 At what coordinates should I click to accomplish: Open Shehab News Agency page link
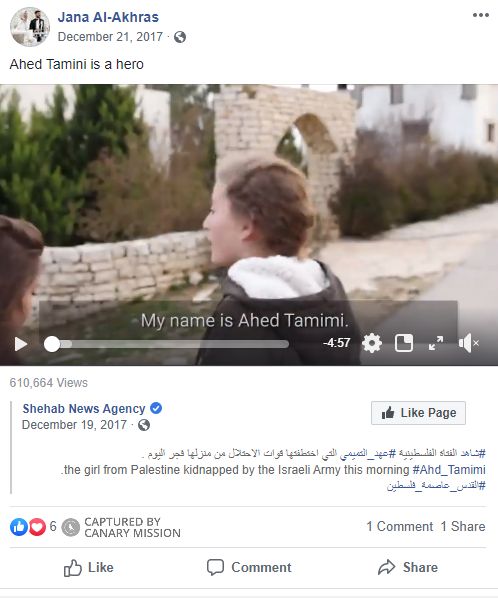click(x=84, y=408)
